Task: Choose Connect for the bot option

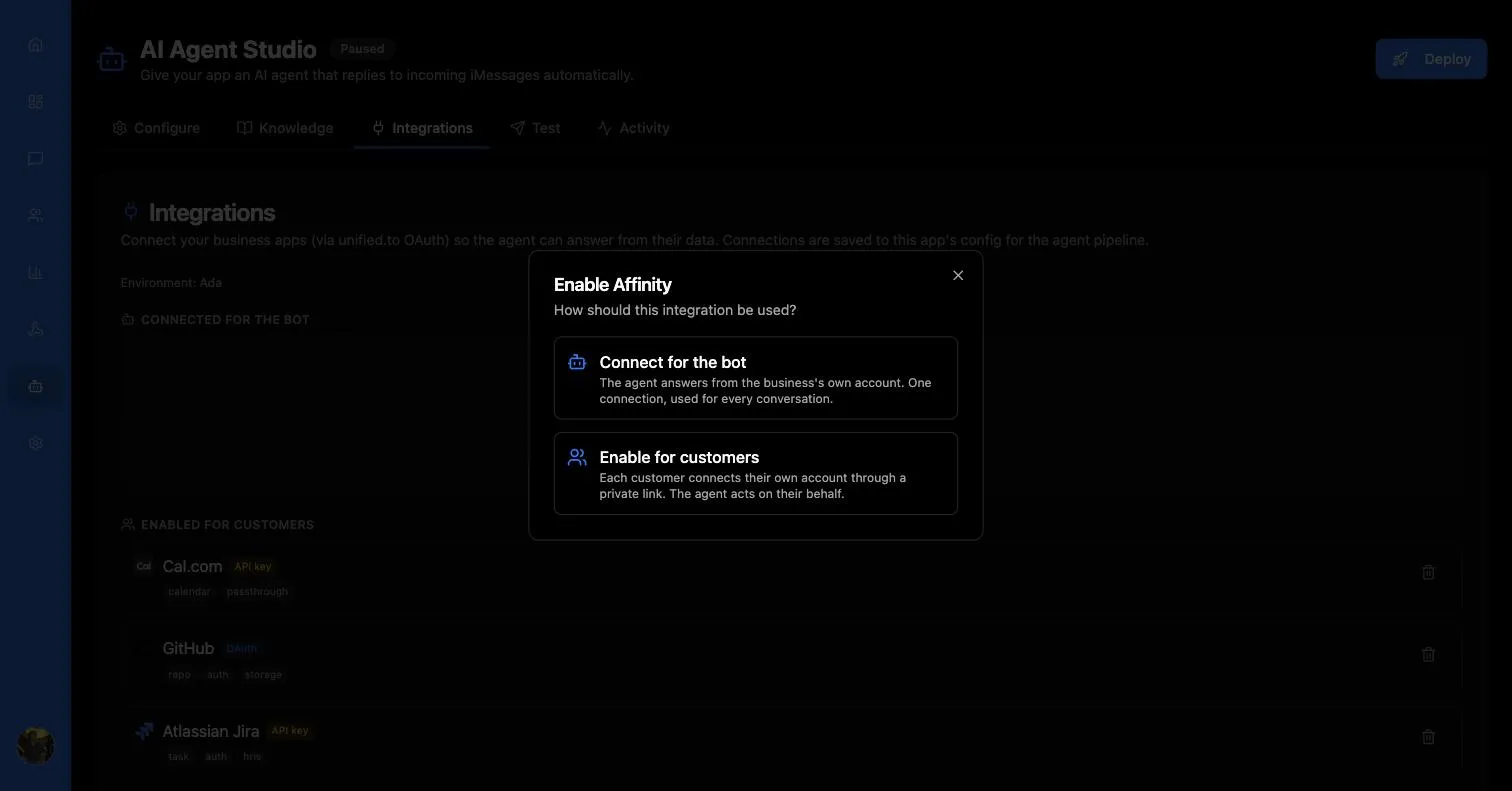Action: pyautogui.click(x=756, y=378)
